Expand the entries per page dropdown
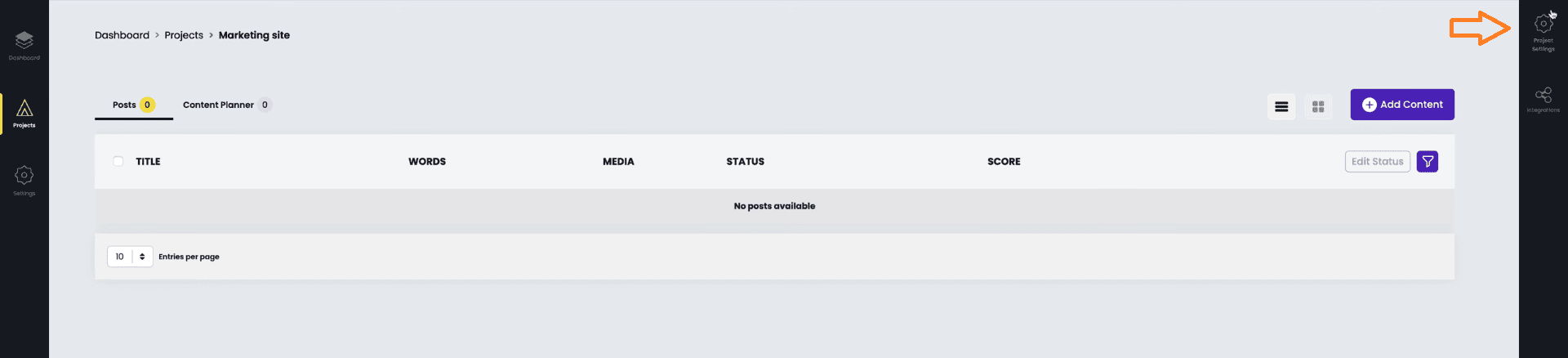This screenshot has height=358, width=1568. (130, 257)
